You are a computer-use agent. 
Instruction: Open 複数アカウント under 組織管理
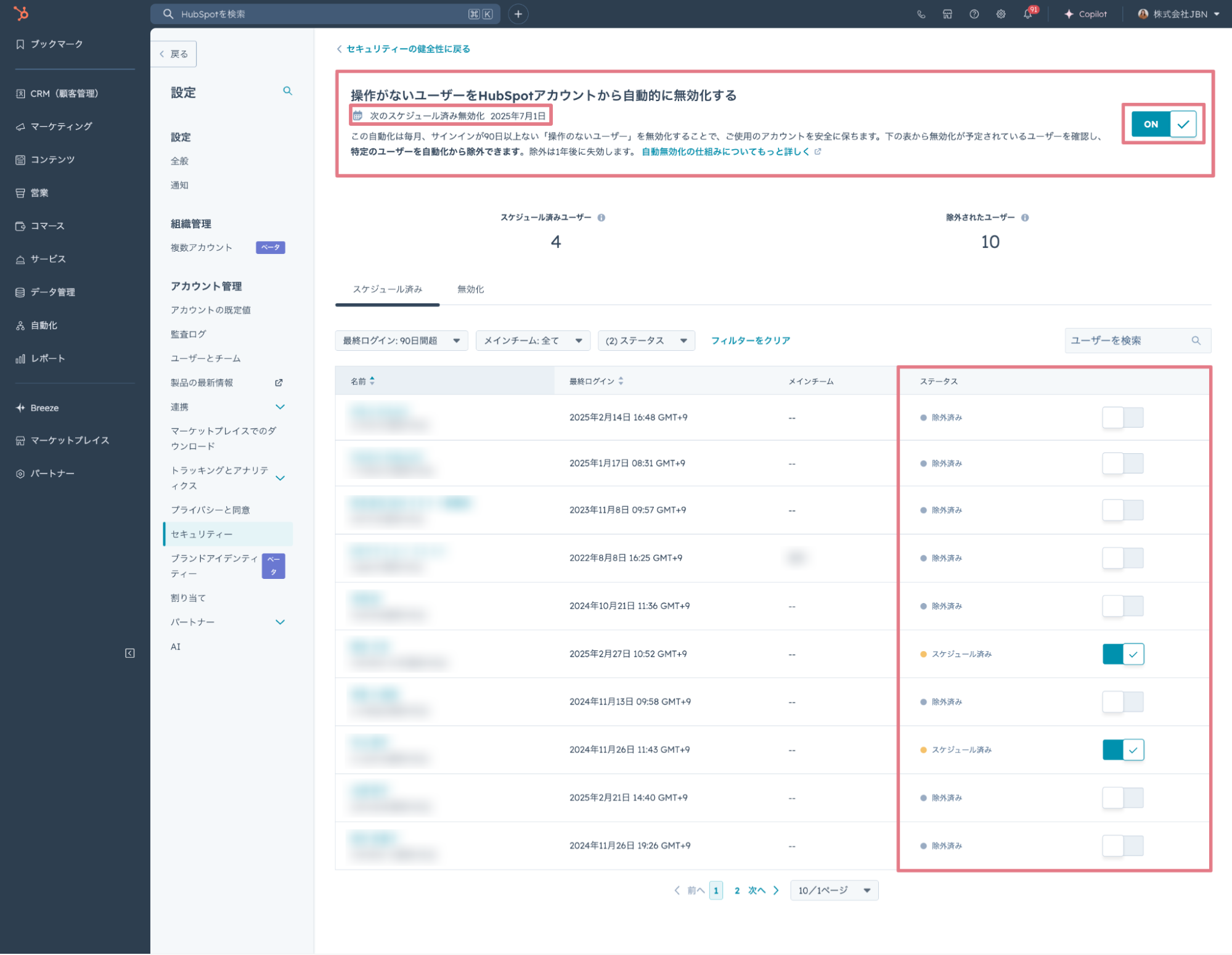point(202,247)
